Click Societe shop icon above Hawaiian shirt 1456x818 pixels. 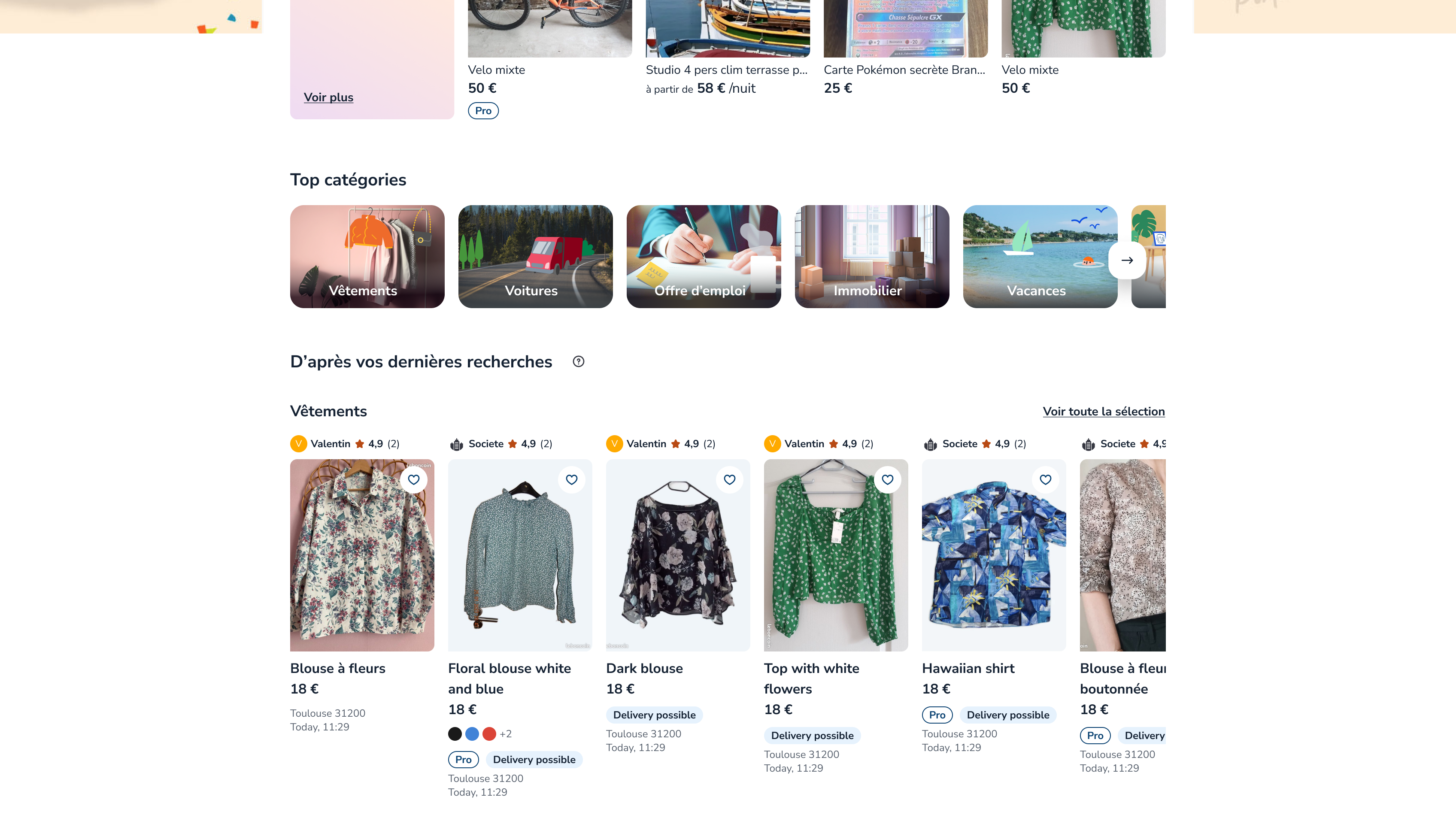930,444
